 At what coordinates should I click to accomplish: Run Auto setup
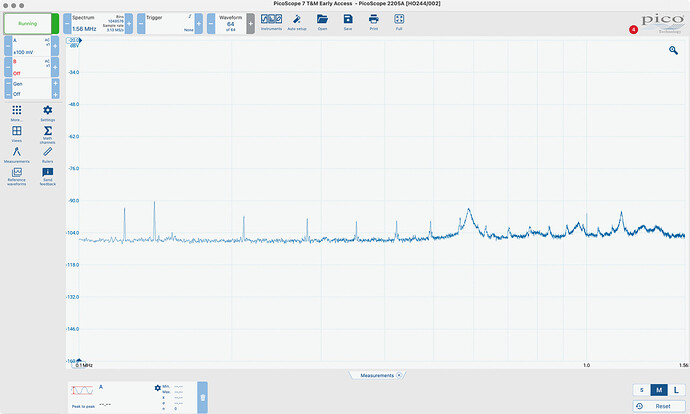pyautogui.click(x=297, y=22)
